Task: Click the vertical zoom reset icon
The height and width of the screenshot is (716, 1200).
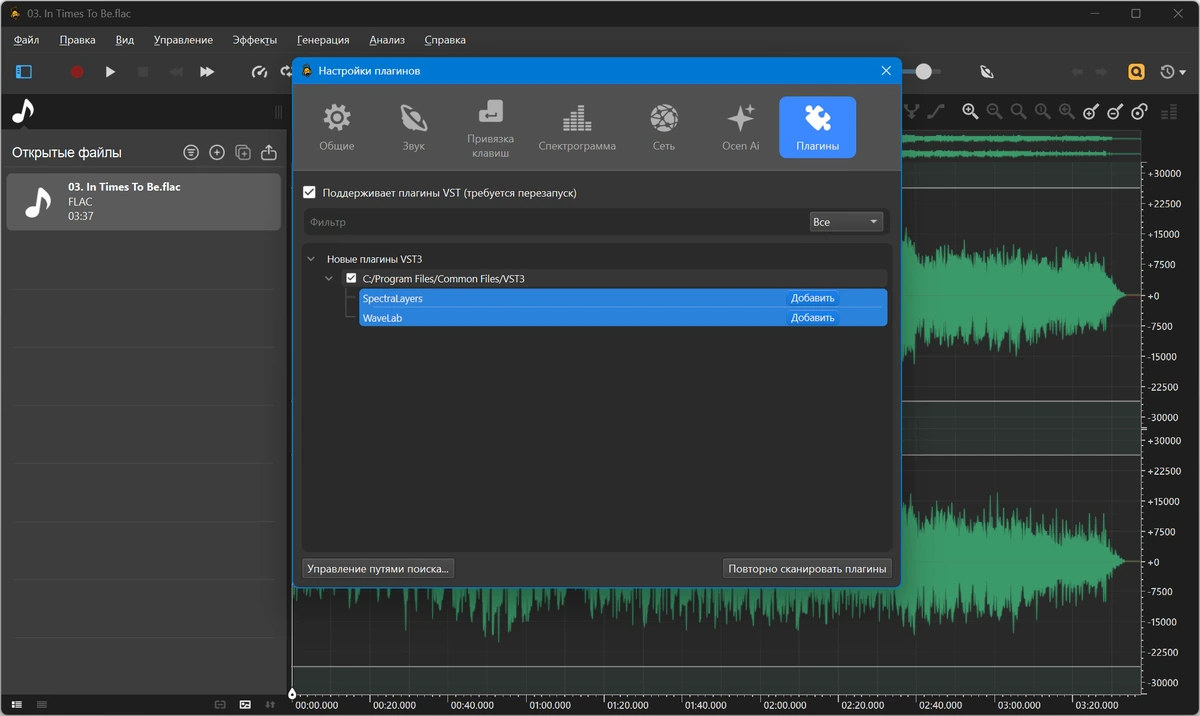Action: [1140, 111]
